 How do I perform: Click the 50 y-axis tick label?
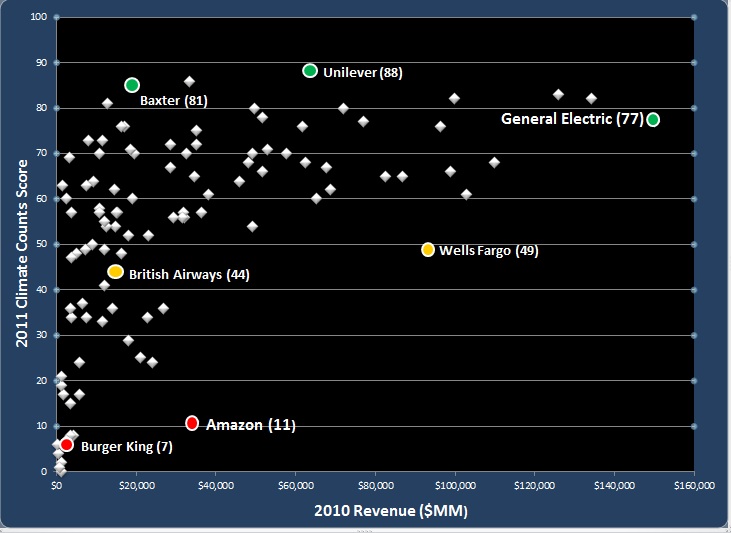(41, 244)
